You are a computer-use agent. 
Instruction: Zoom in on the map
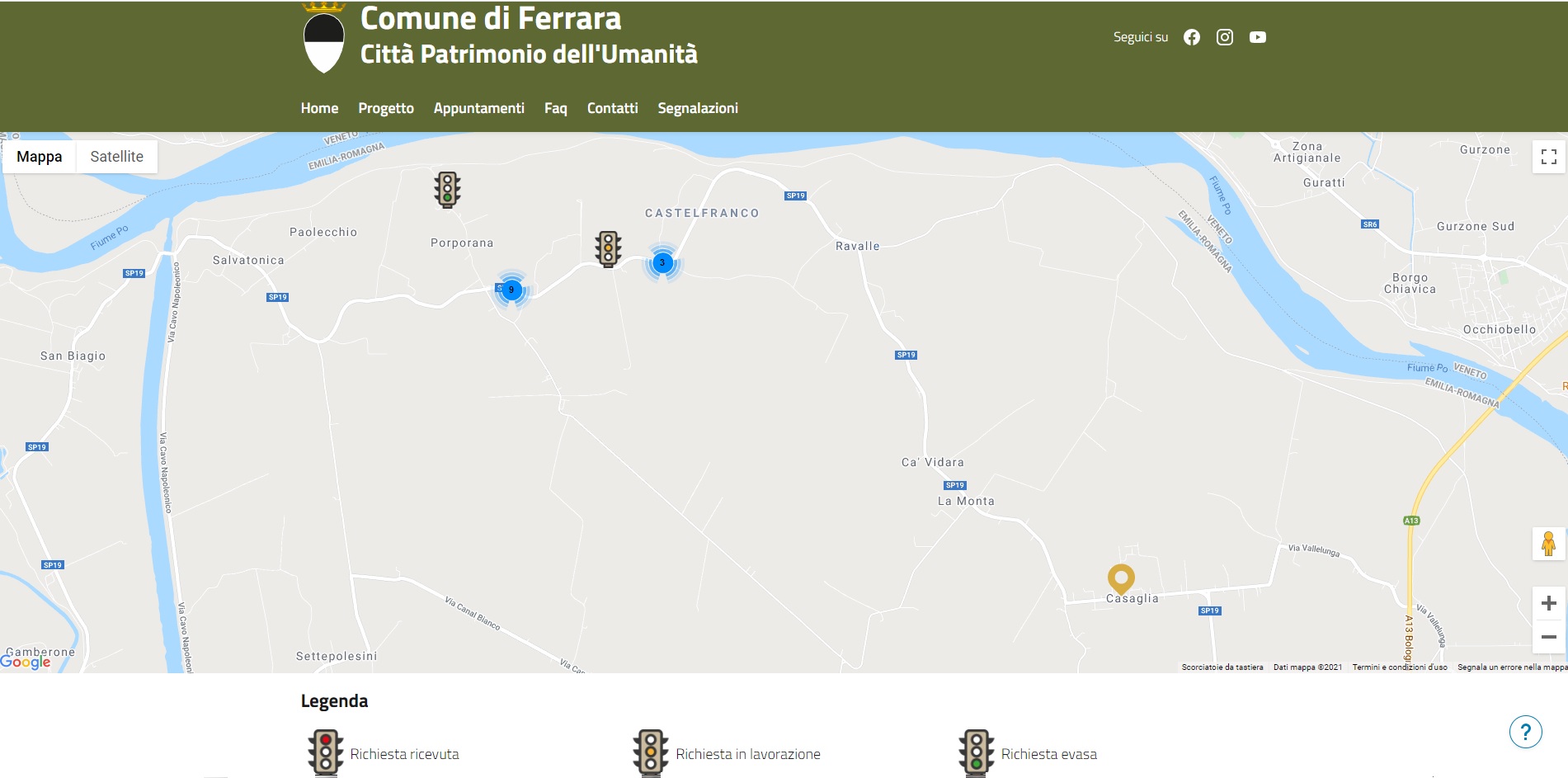[1549, 603]
